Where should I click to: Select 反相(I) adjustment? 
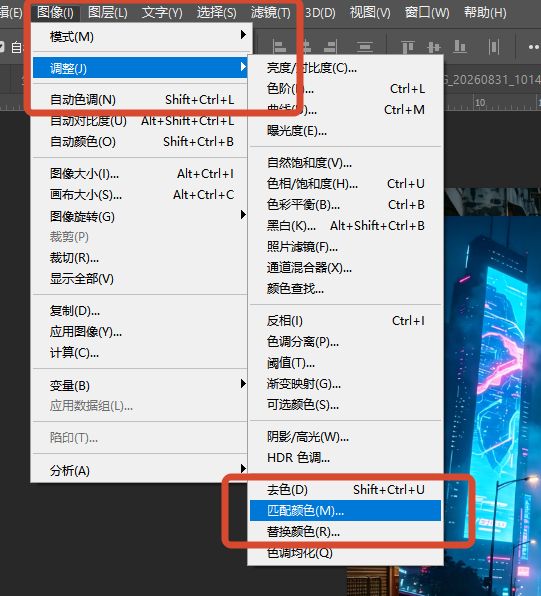click(x=346, y=321)
